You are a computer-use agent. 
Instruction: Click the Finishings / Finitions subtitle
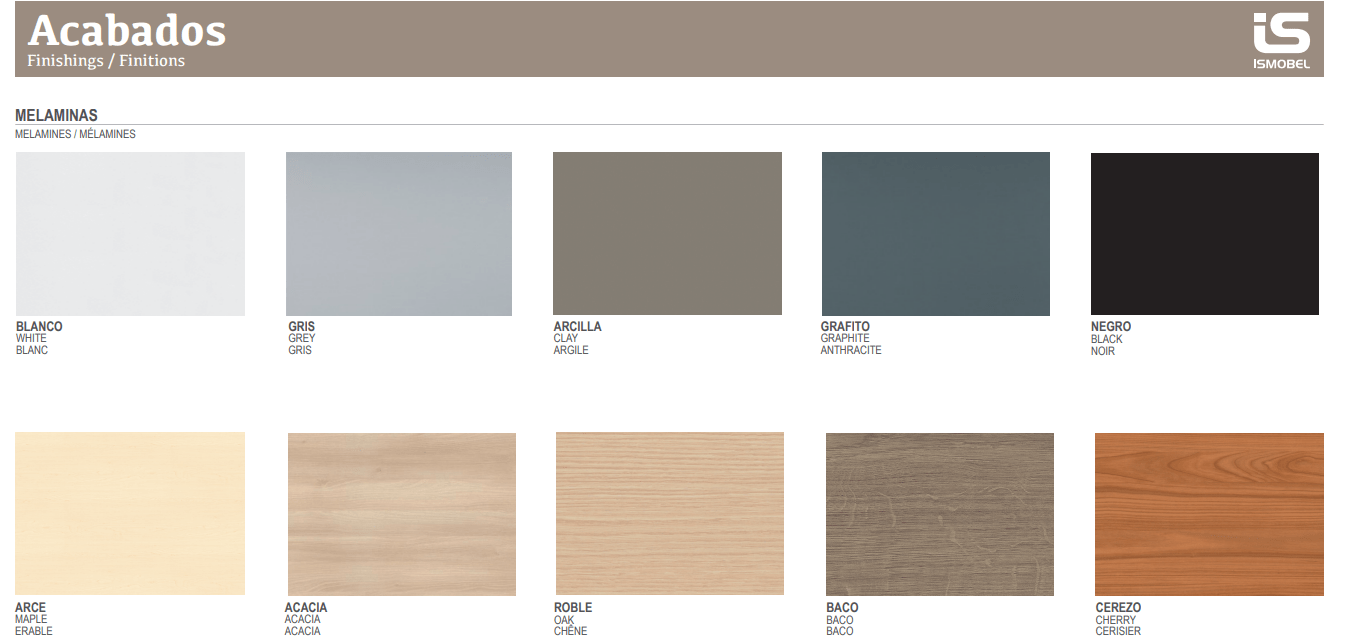coord(106,61)
